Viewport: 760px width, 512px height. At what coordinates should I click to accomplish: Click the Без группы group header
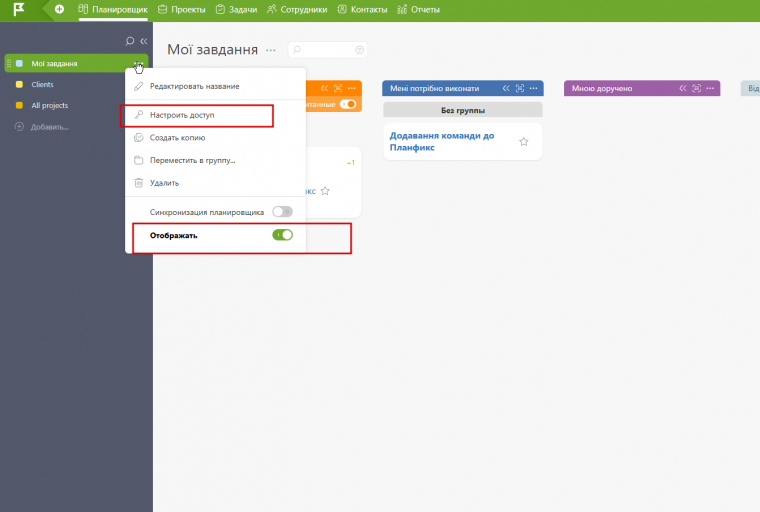click(463, 110)
